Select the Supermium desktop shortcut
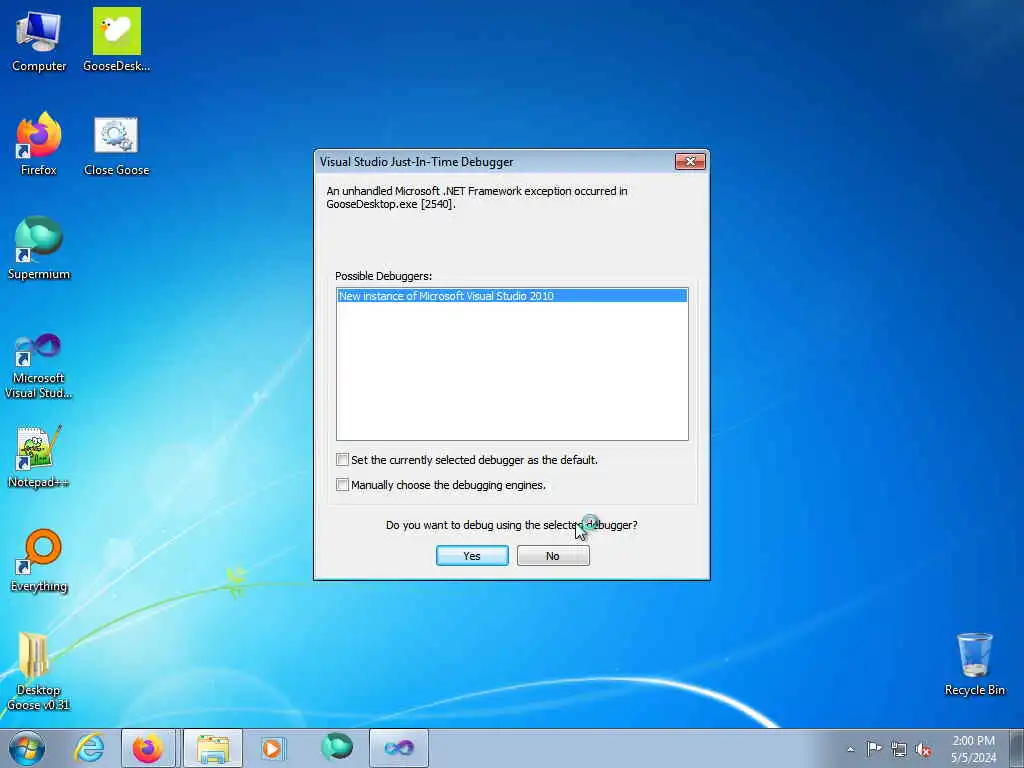 tap(39, 248)
